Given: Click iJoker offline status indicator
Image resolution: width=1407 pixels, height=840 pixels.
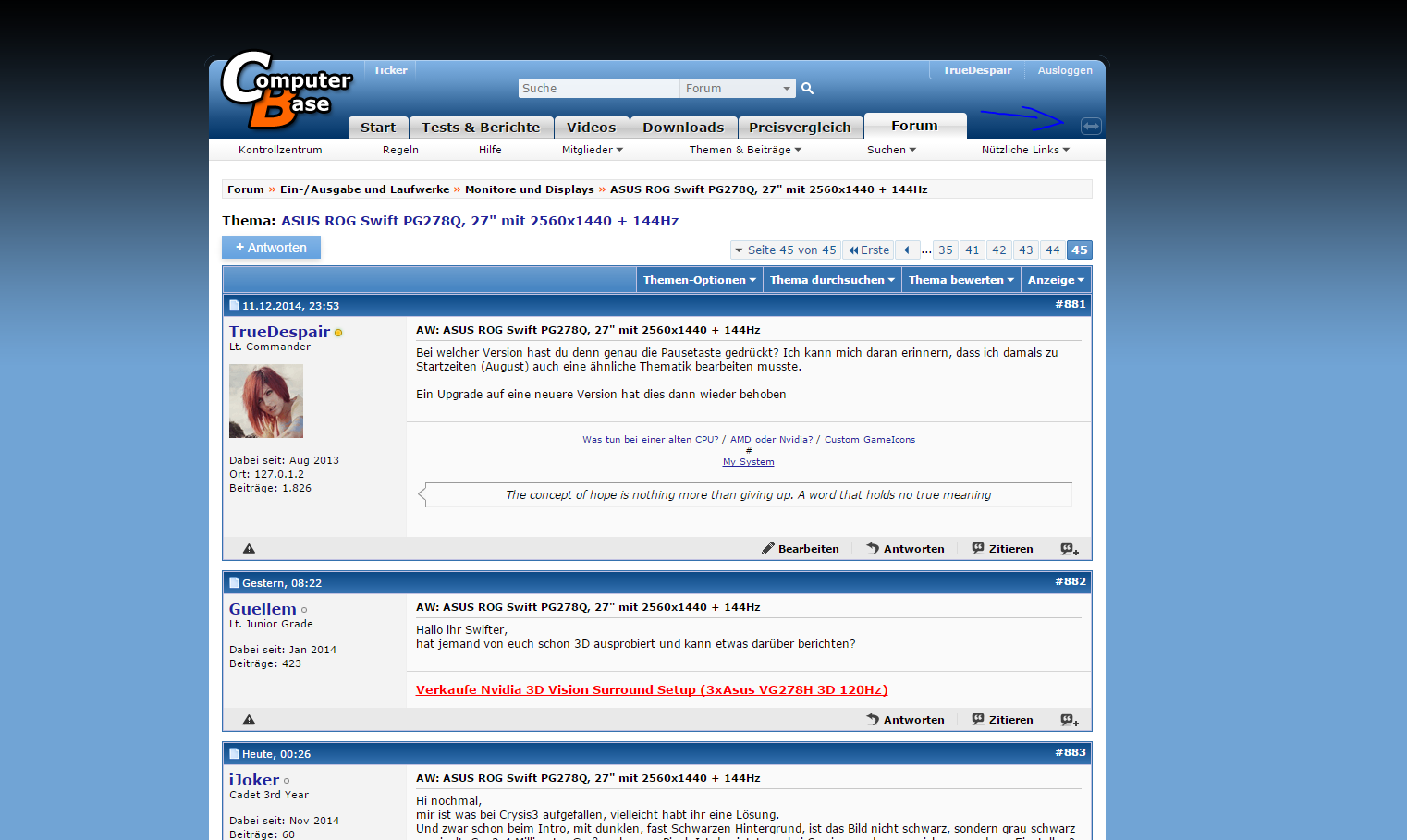Looking at the screenshot, I should click(x=287, y=781).
